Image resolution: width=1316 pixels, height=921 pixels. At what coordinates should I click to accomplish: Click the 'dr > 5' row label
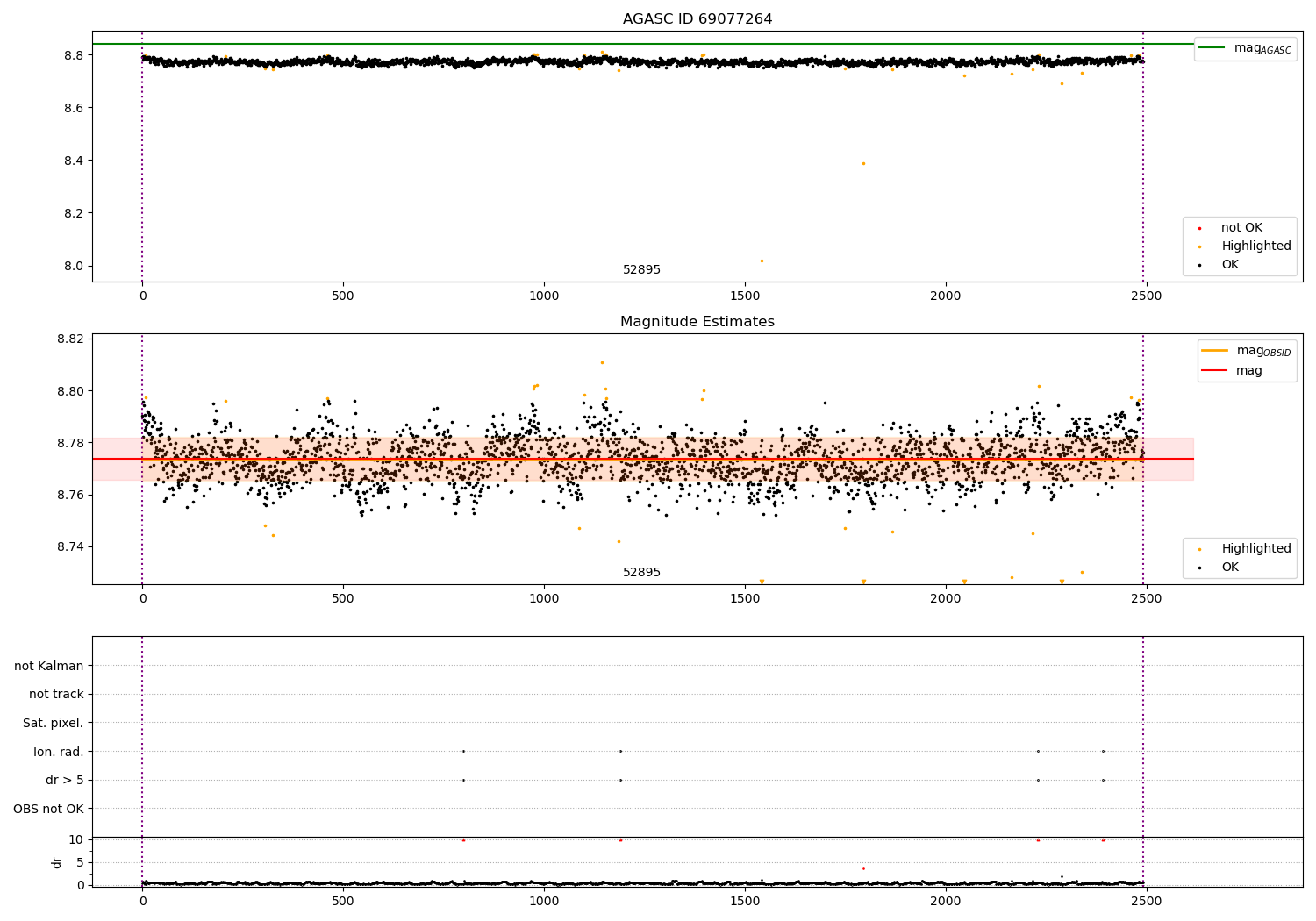click(65, 781)
